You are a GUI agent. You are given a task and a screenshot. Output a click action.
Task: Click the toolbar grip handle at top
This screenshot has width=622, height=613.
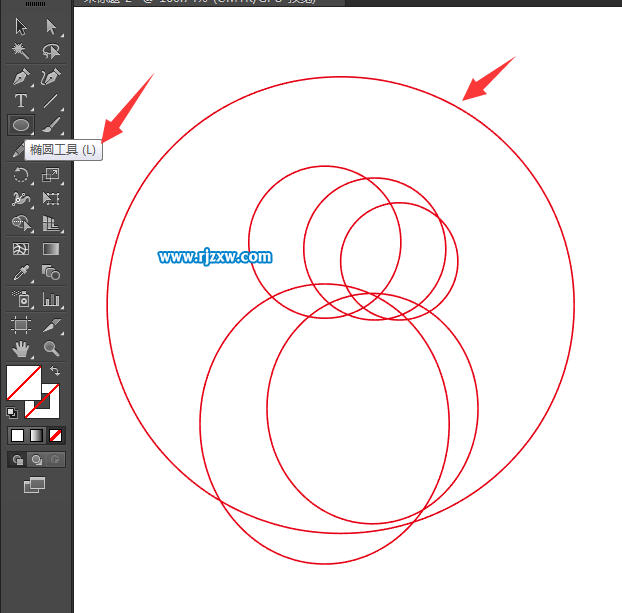pos(36,4)
